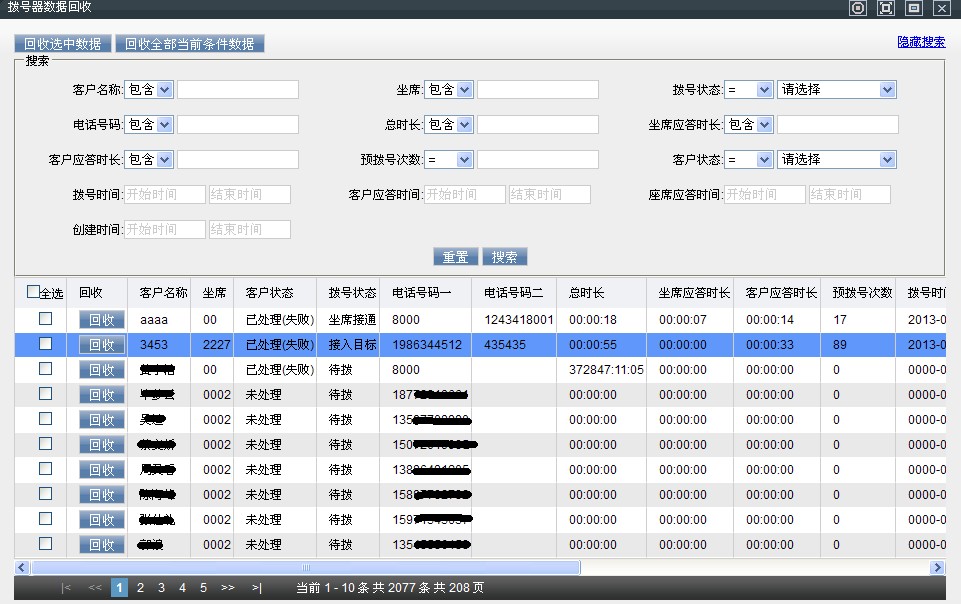Viewport: 961px width, 604px height.
Task: Go to the last page using >| icon
Action: tap(257, 588)
